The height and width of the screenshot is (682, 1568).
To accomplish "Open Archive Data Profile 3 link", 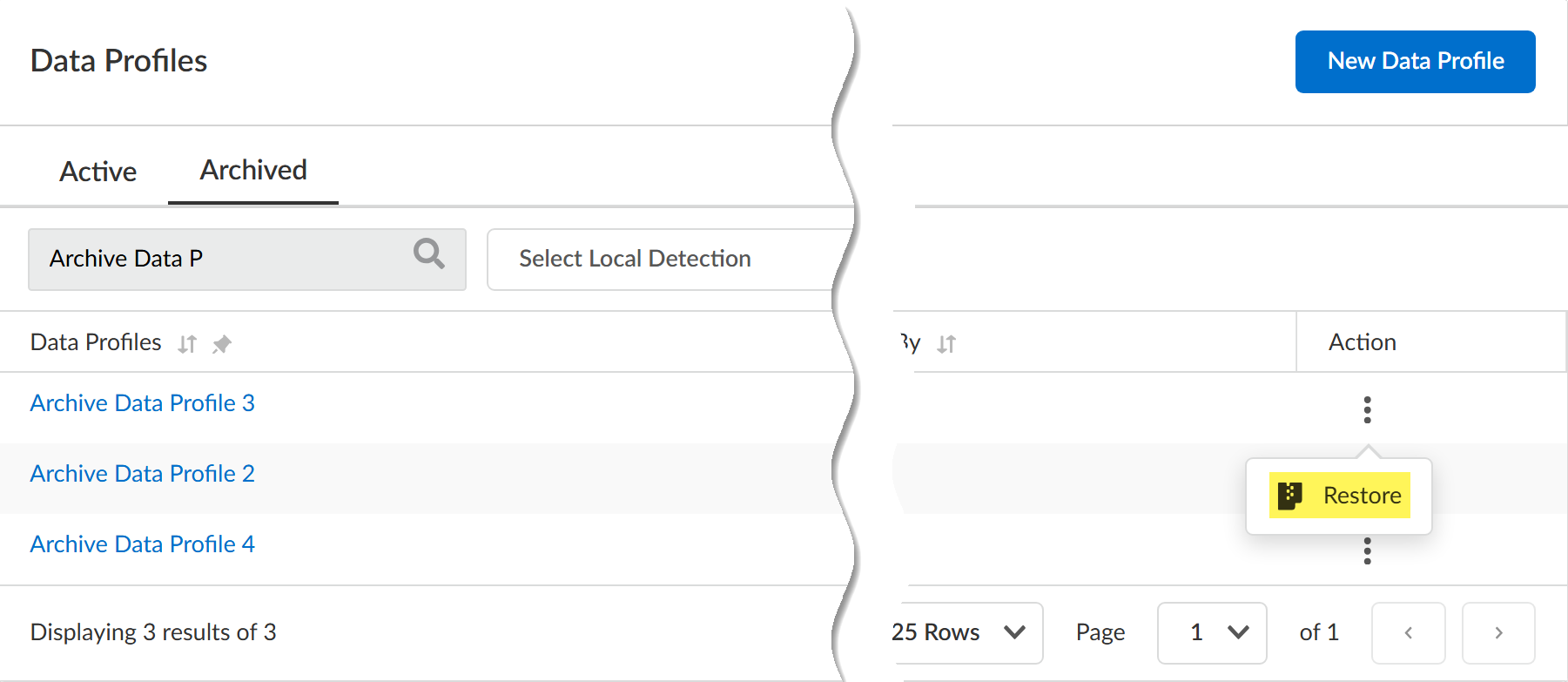I will [x=143, y=403].
